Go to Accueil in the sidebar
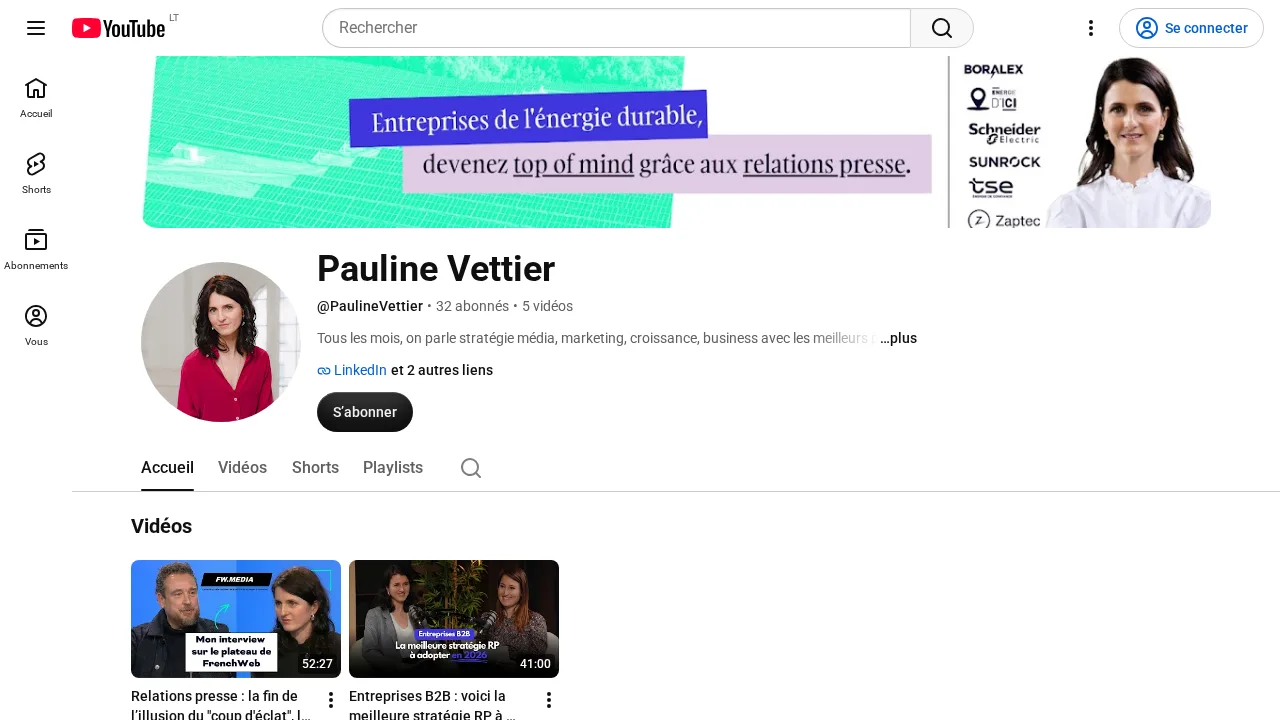The image size is (1280, 720). tap(36, 98)
